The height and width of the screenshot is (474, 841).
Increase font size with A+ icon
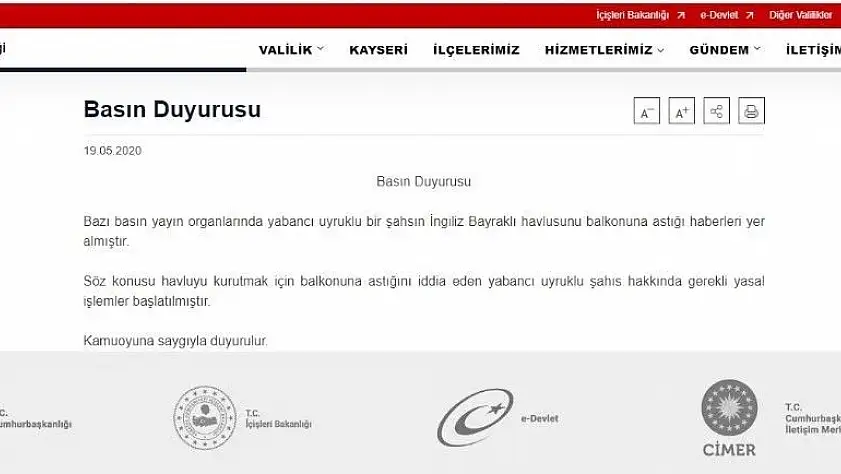682,111
